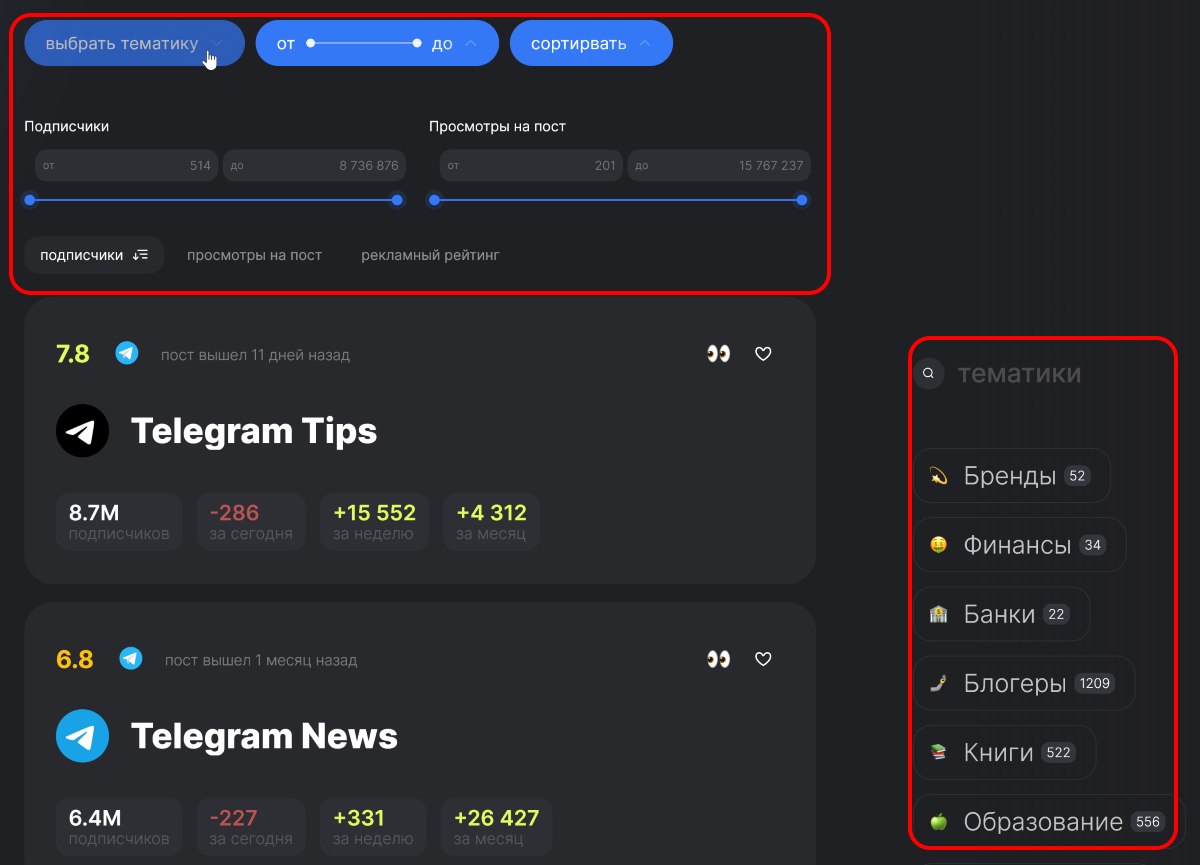This screenshot has height=865, width=1200.
Task: Select the 'Блогеры' topic tag
Action: tap(1025, 683)
